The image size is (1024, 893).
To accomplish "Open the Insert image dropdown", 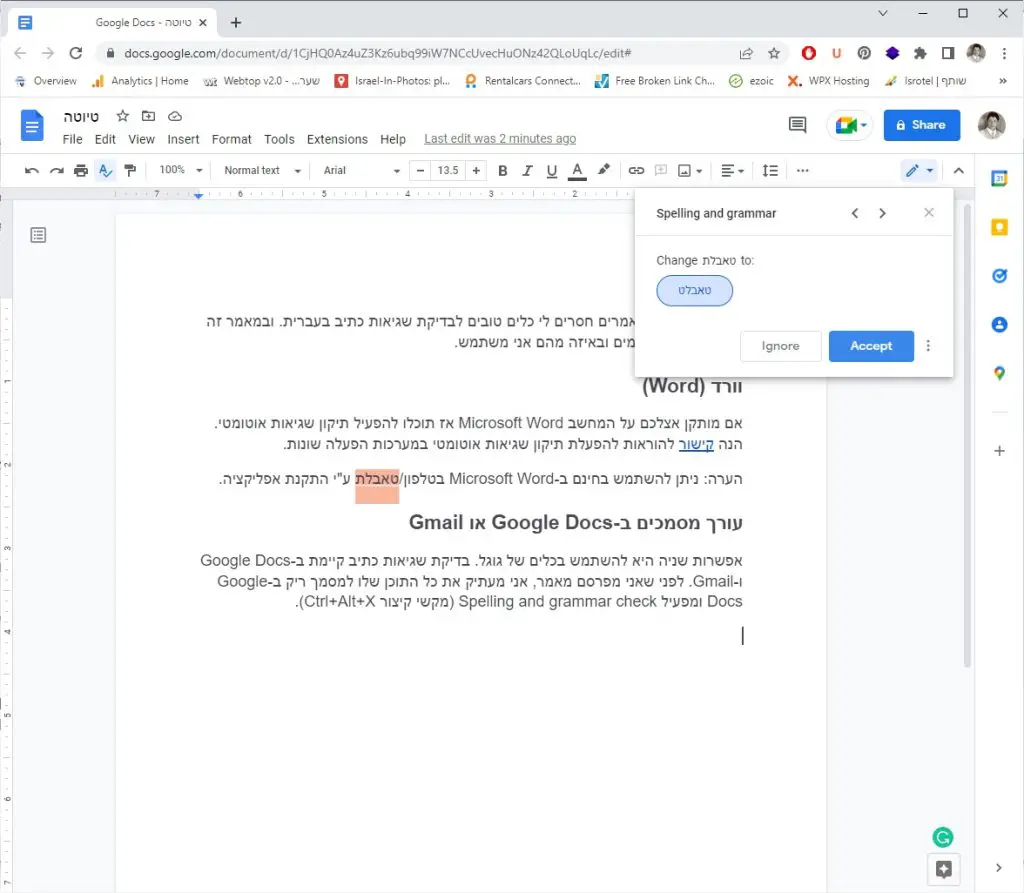I will 690,170.
